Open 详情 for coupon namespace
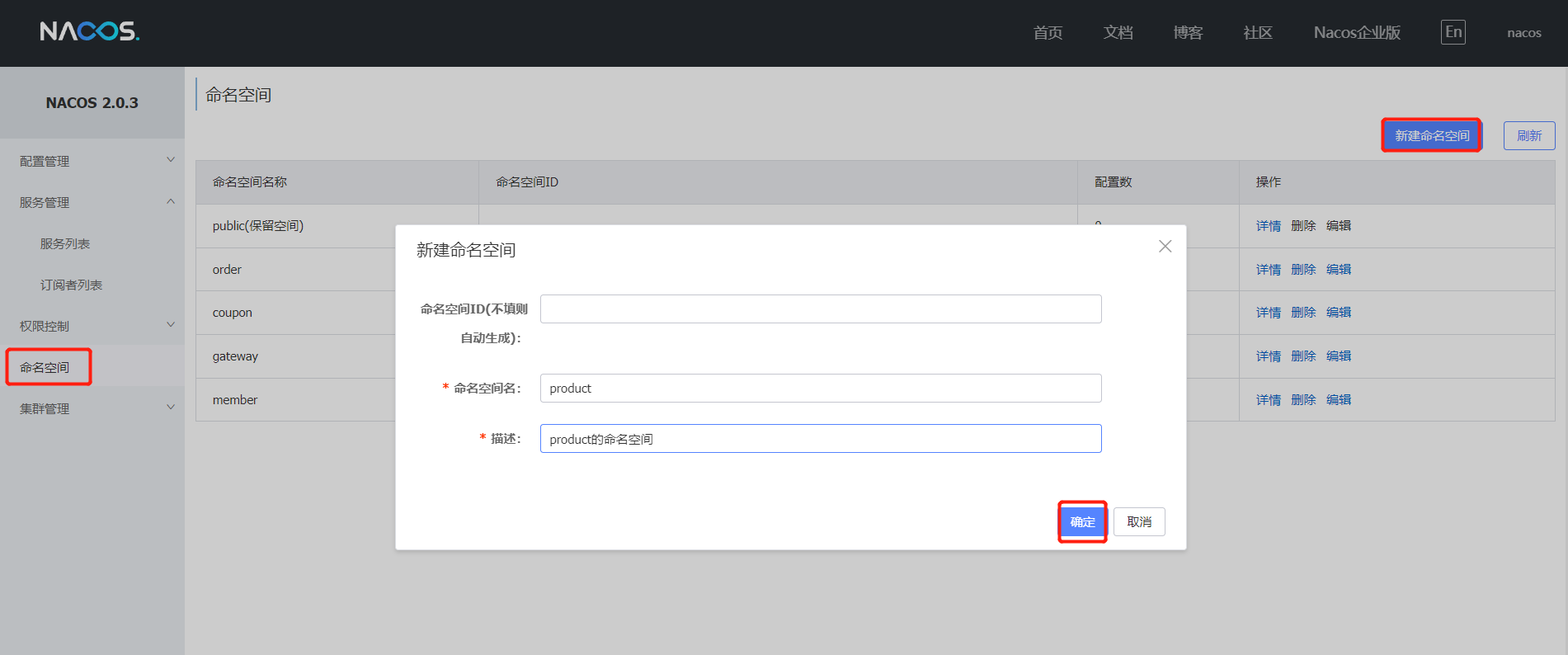Image resolution: width=1568 pixels, height=655 pixels. 1269,312
